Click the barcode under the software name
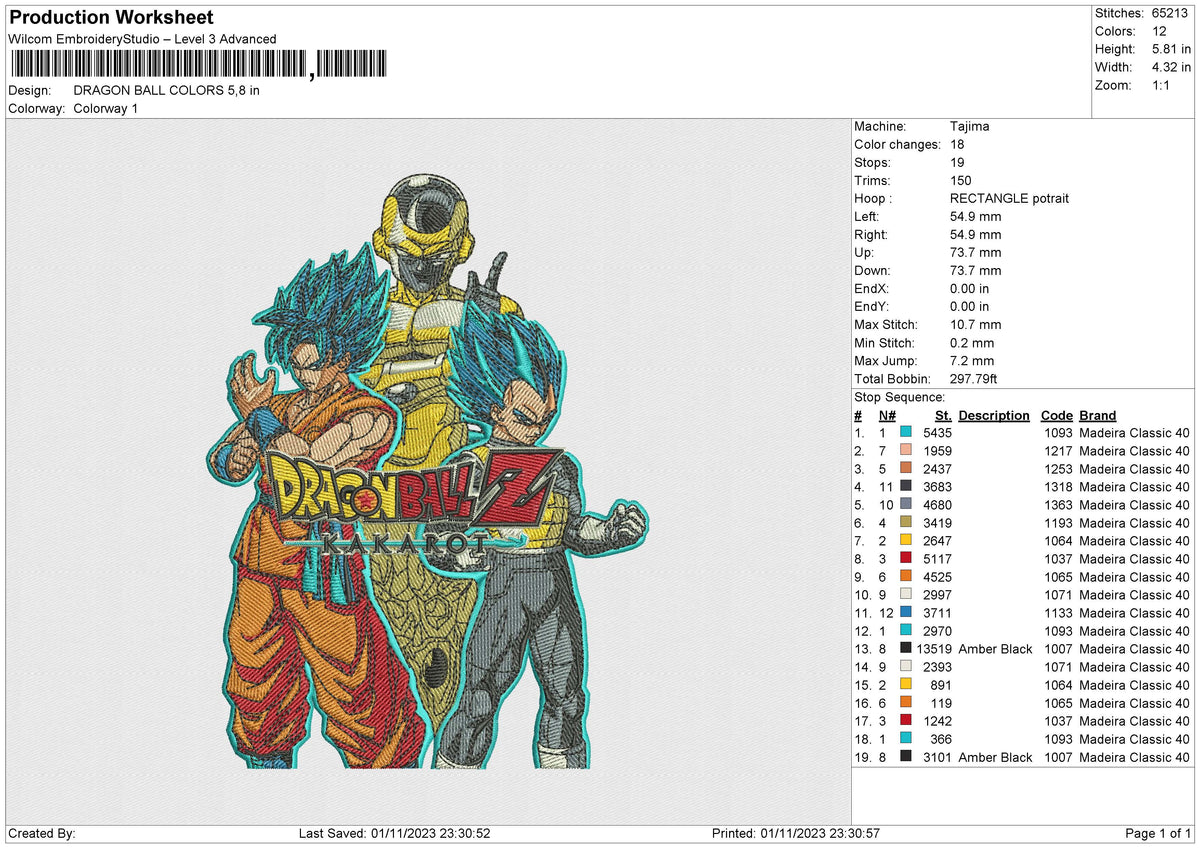The height and width of the screenshot is (848, 1200). (x=200, y=66)
